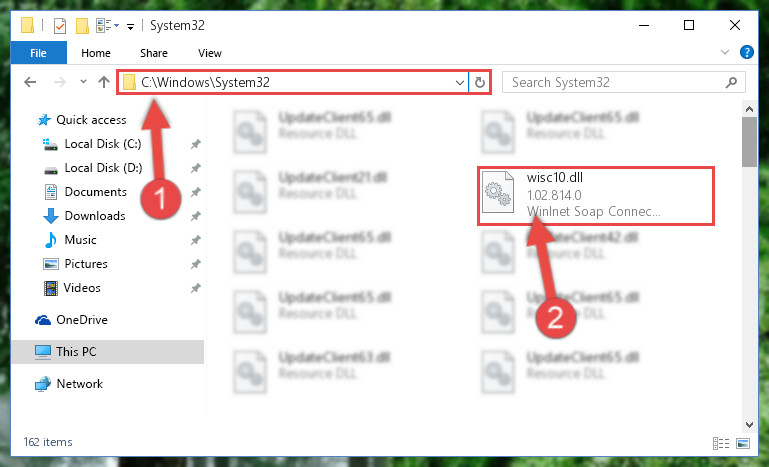Click the Search System32 field
The image size is (769, 467).
click(x=615, y=82)
